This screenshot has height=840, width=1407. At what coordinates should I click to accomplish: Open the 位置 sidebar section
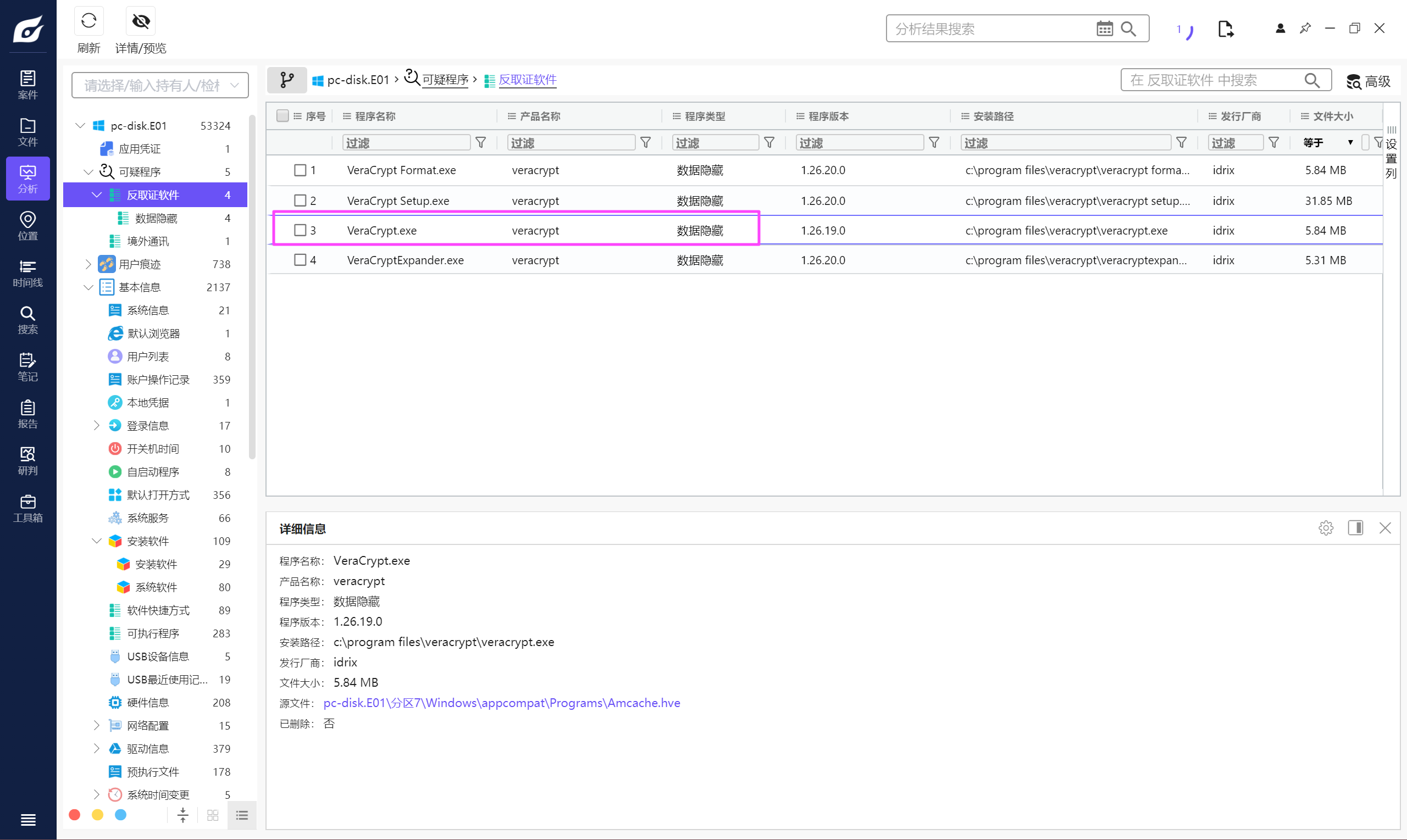[27, 226]
